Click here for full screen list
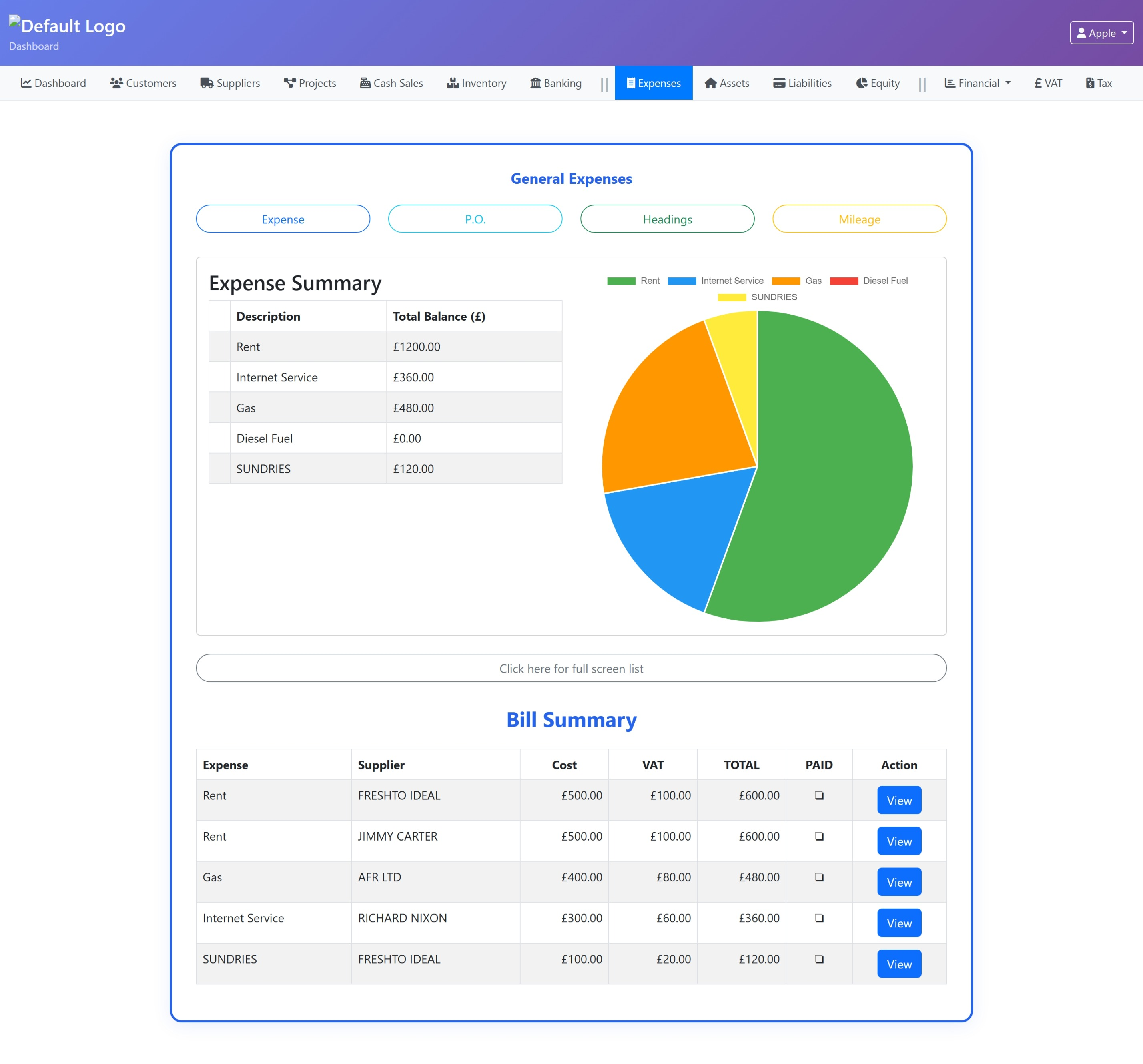The image size is (1143, 1064). (571, 668)
